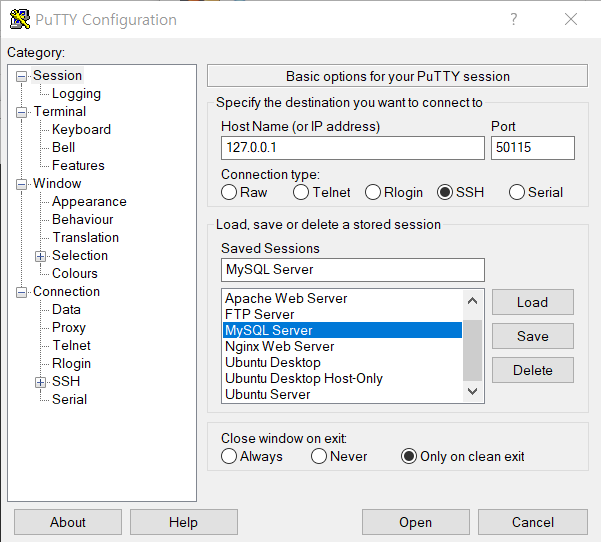Select Ubuntu Server saved session
Screen dimensions: 601x542
point(343,394)
